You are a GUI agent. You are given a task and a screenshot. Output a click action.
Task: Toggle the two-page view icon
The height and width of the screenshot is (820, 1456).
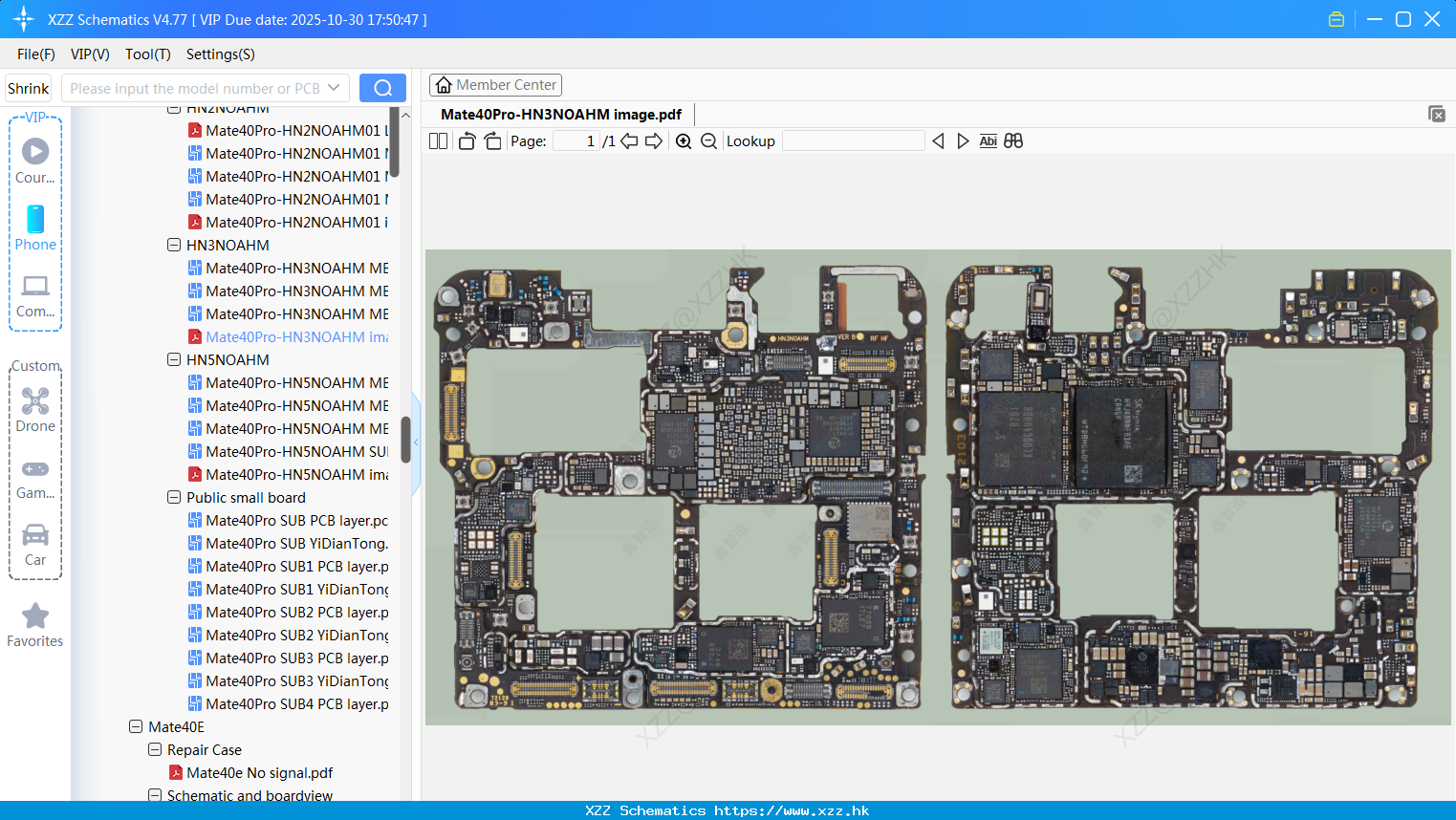pos(438,141)
